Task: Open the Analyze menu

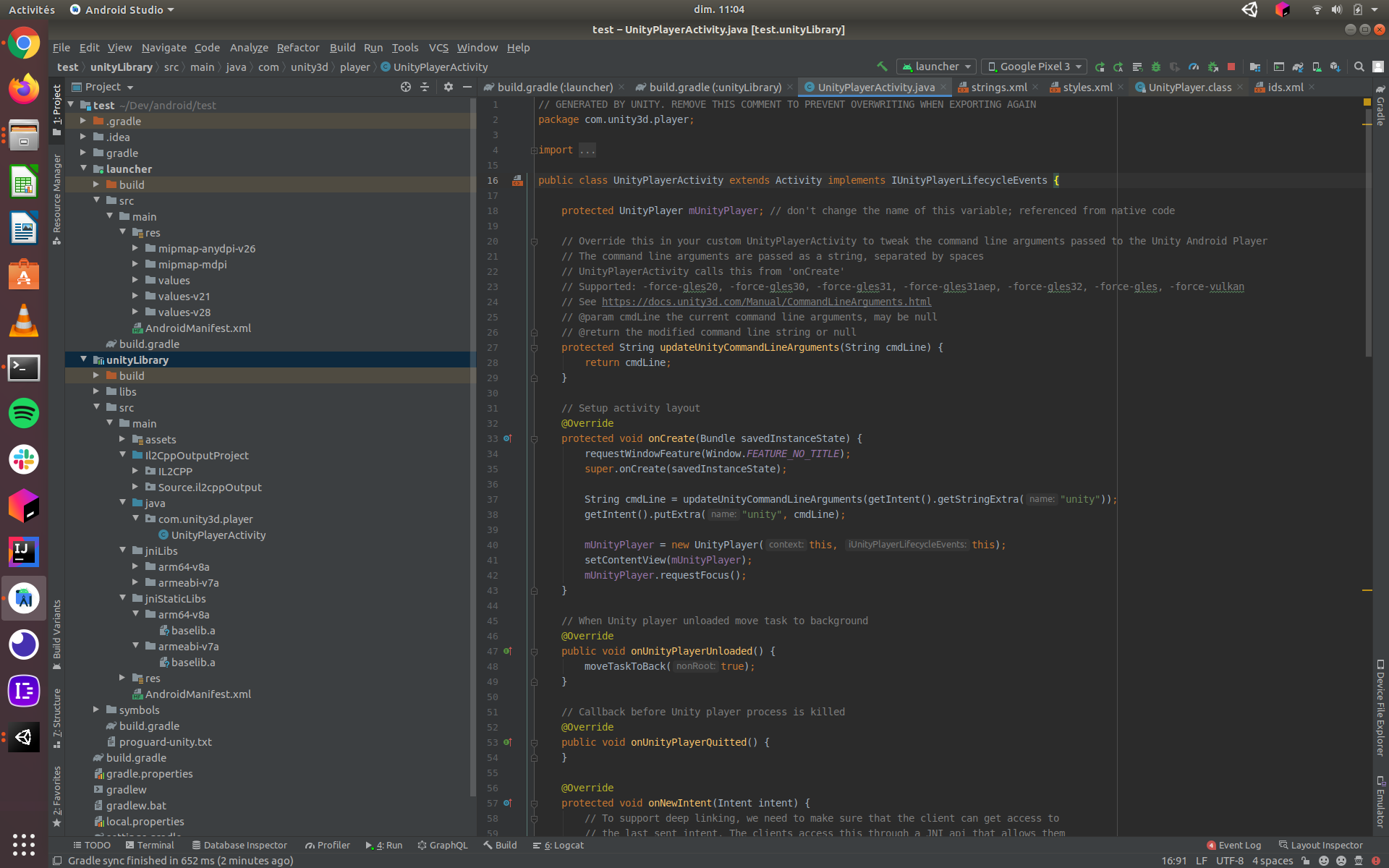Action: click(x=249, y=48)
